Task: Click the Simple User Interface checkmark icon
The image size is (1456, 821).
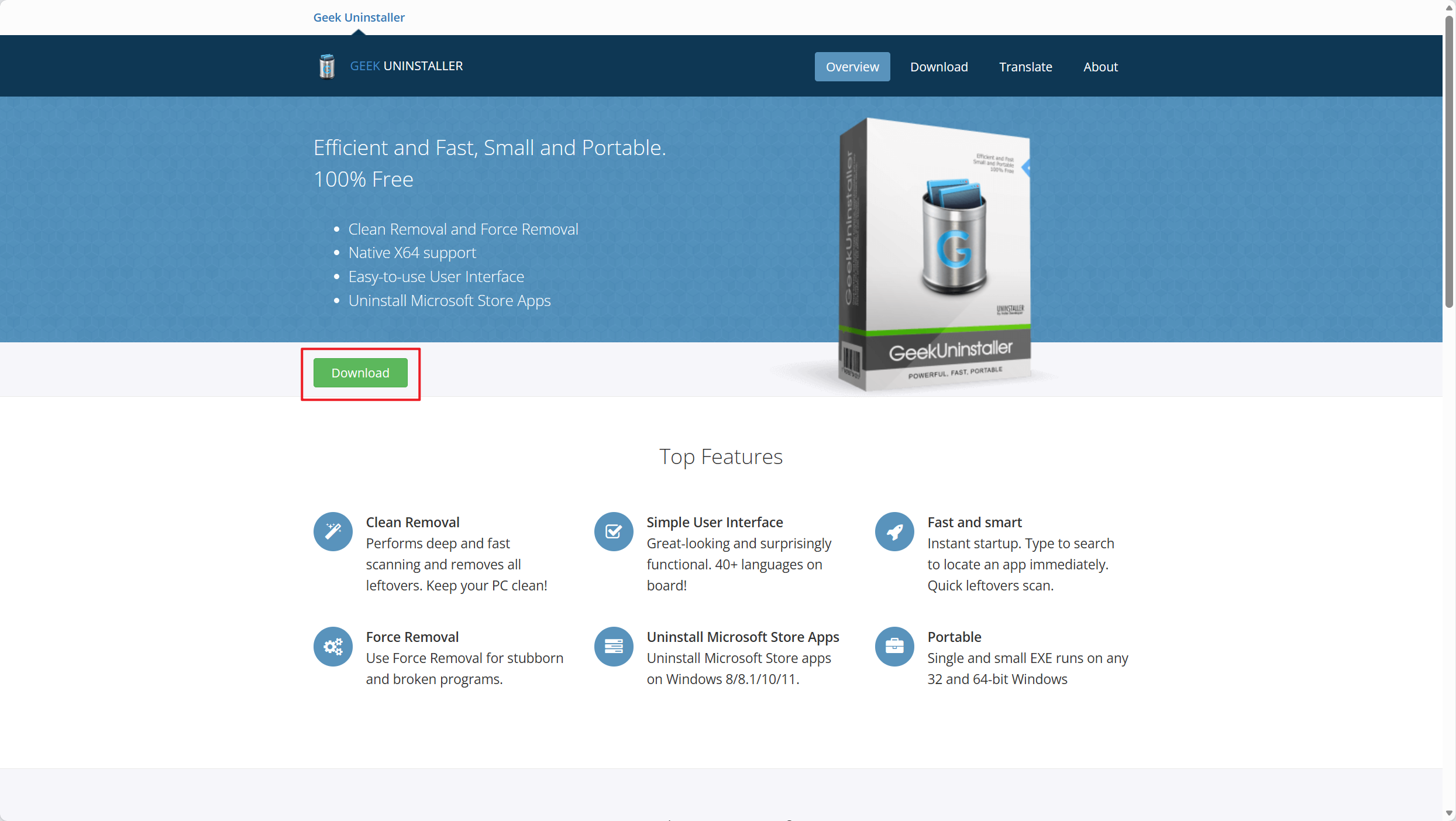Action: pos(614,531)
